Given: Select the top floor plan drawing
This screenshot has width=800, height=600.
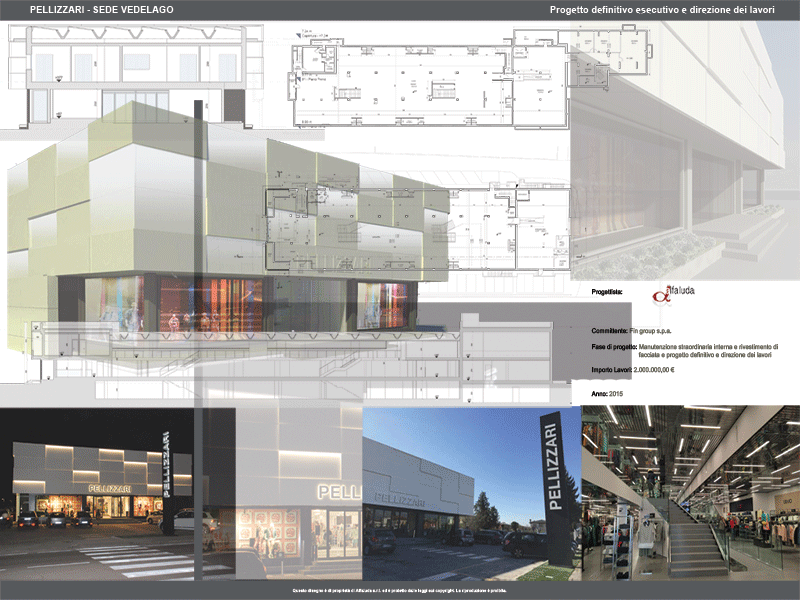Looking at the screenshot, I should (x=469, y=78).
